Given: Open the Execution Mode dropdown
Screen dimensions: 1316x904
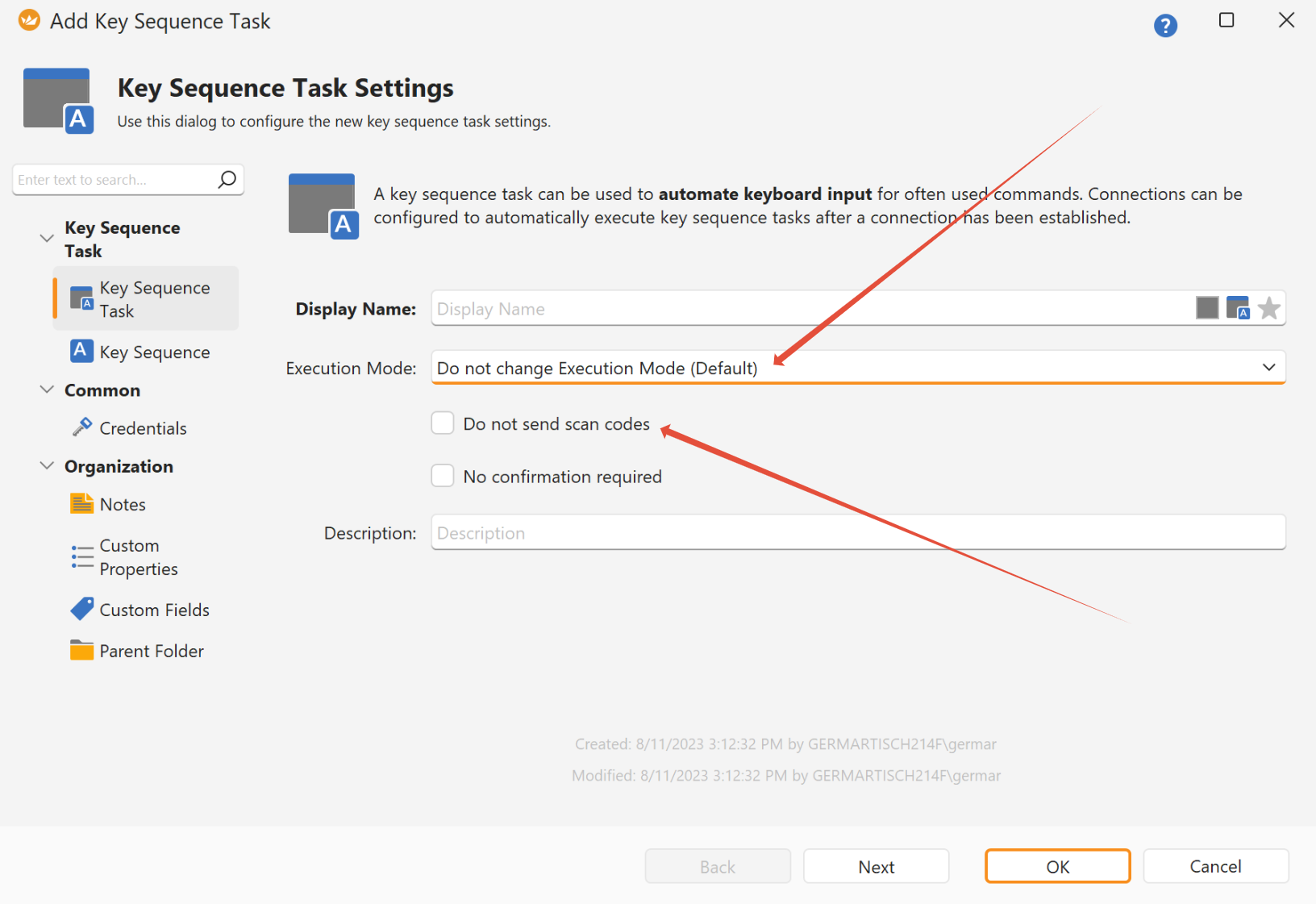Looking at the screenshot, I should coord(858,368).
